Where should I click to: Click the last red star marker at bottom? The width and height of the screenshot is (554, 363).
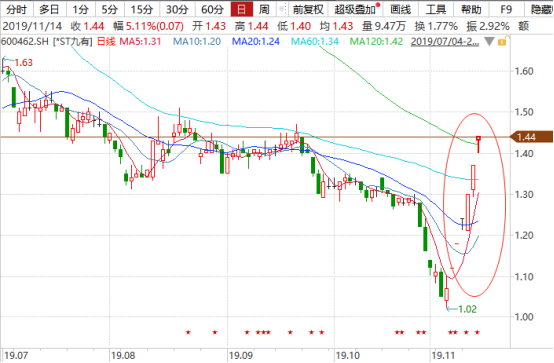click(x=477, y=332)
